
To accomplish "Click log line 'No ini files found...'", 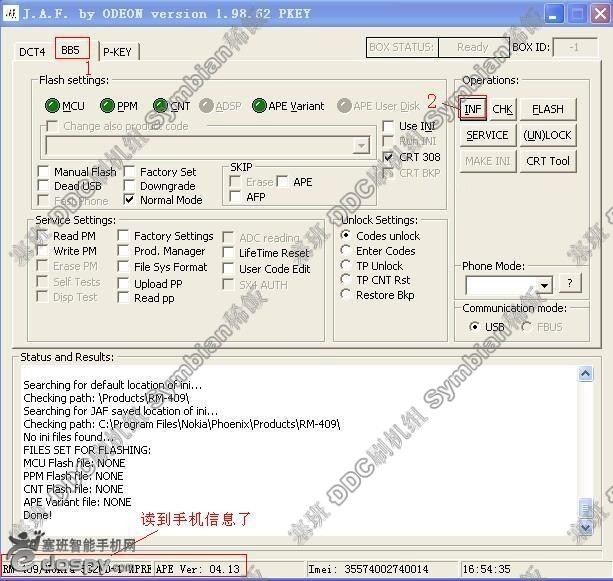I will point(68,437).
